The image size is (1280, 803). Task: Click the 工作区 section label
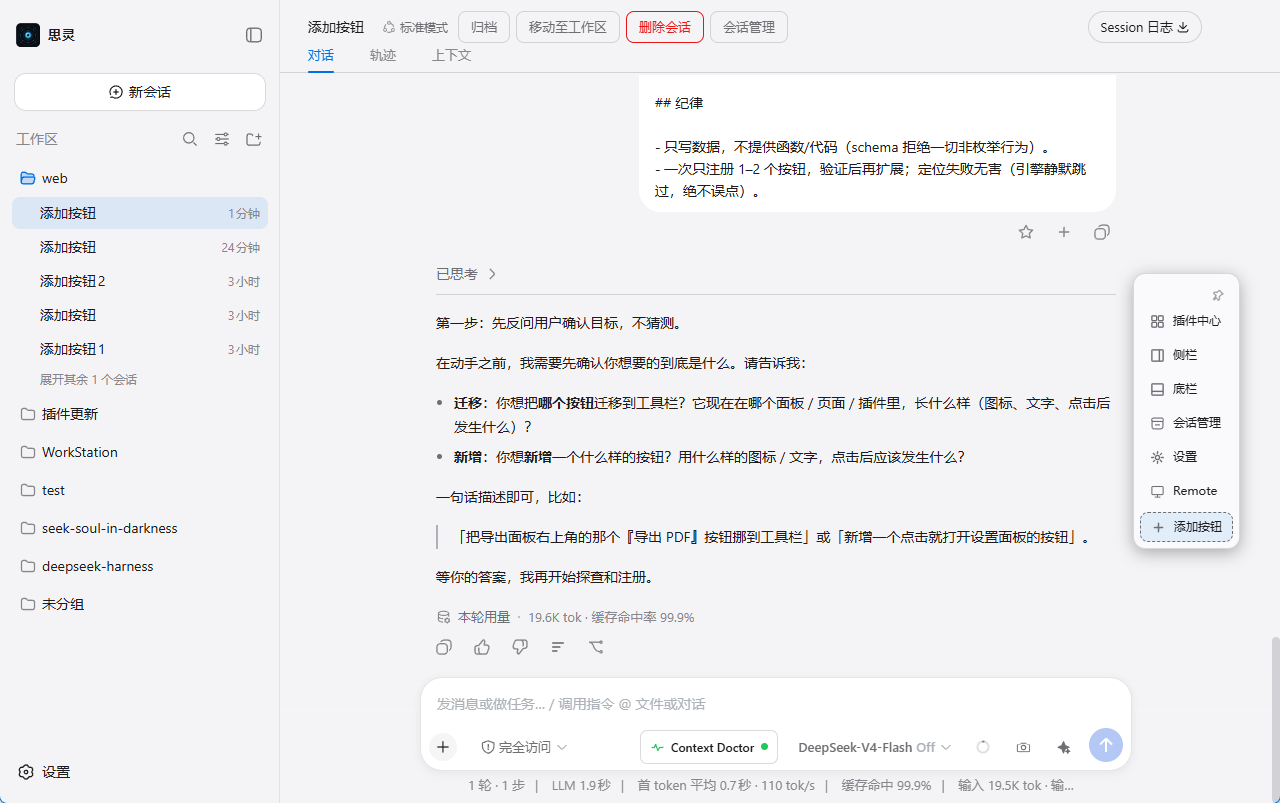click(x=37, y=139)
